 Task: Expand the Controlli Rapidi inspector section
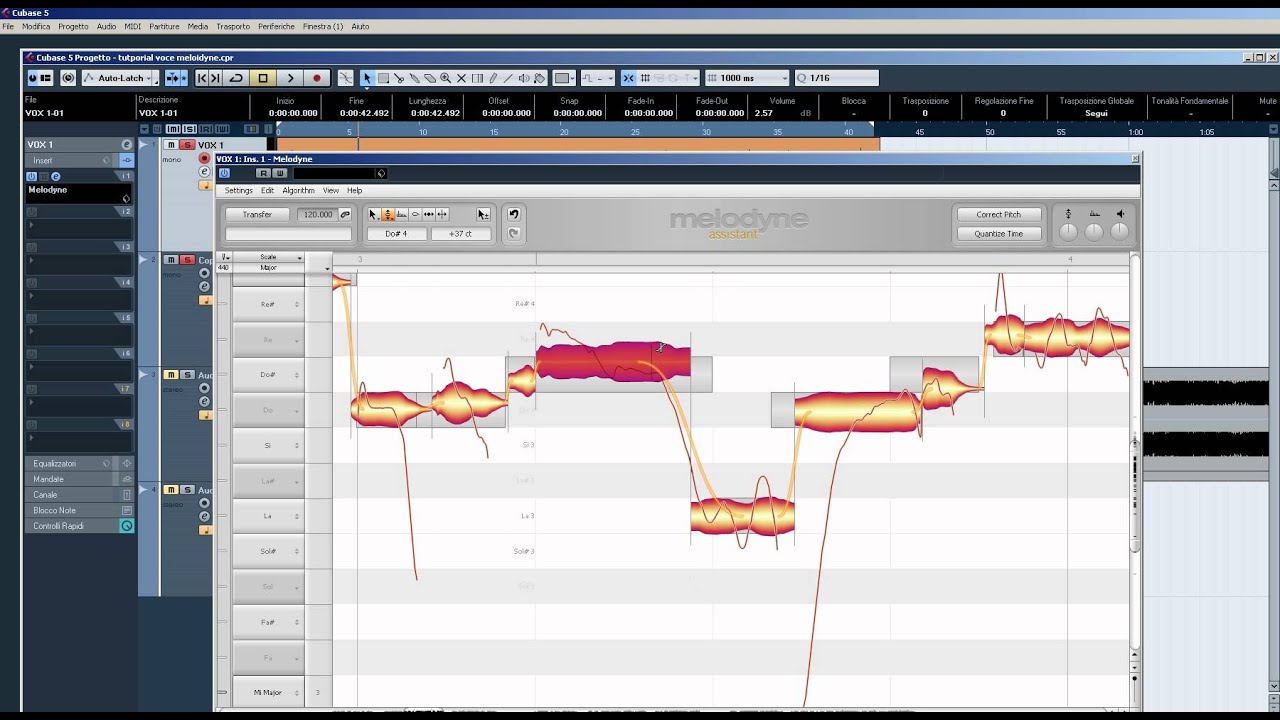(79, 526)
